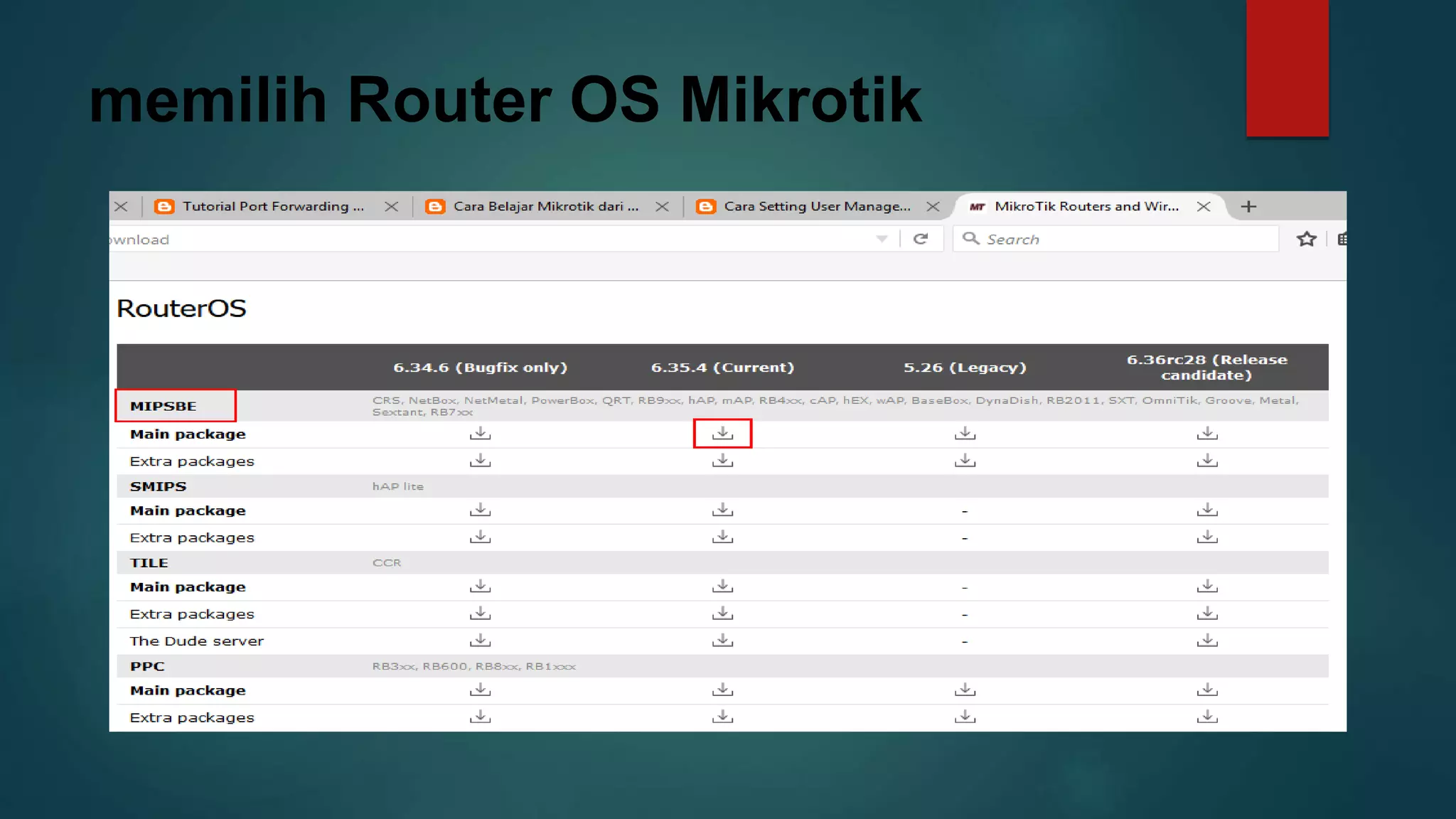
Task: Select the PPC section label
Action: [x=147, y=666]
